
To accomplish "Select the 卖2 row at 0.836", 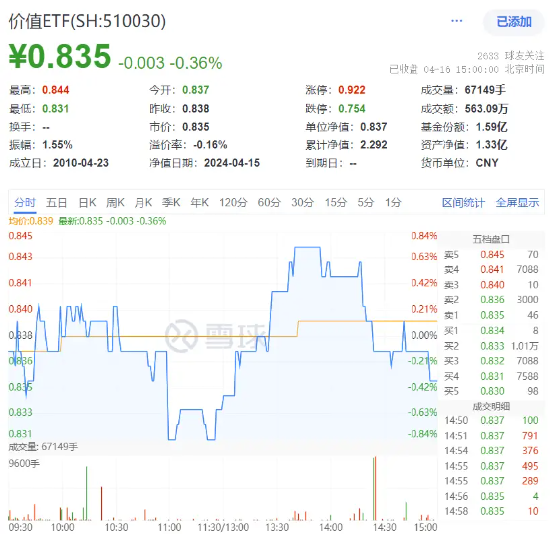I will pyautogui.click(x=491, y=300).
